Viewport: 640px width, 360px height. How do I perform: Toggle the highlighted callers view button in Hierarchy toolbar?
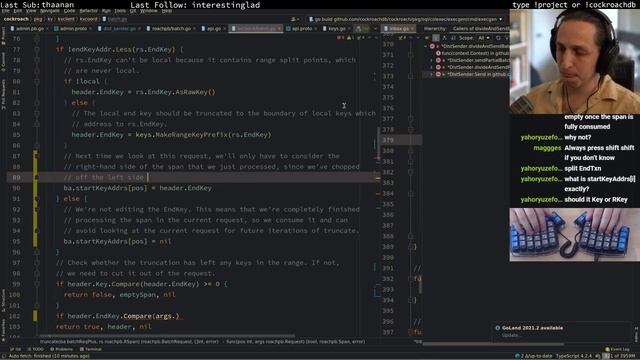click(436, 38)
